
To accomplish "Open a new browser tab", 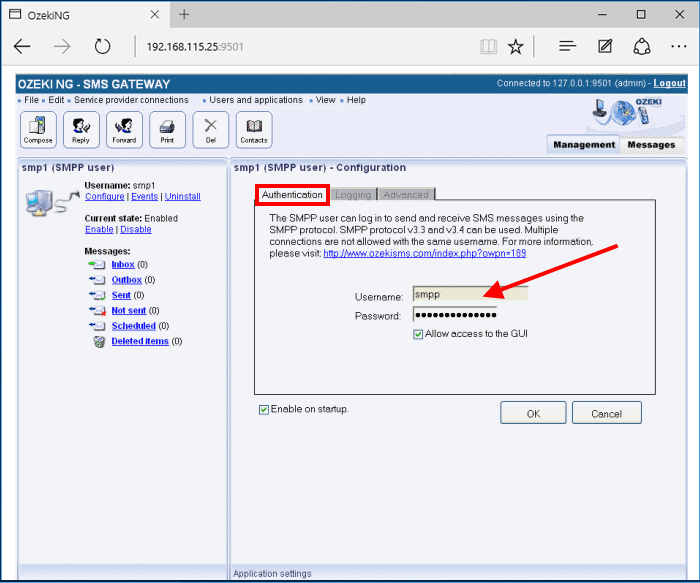I will (x=184, y=15).
